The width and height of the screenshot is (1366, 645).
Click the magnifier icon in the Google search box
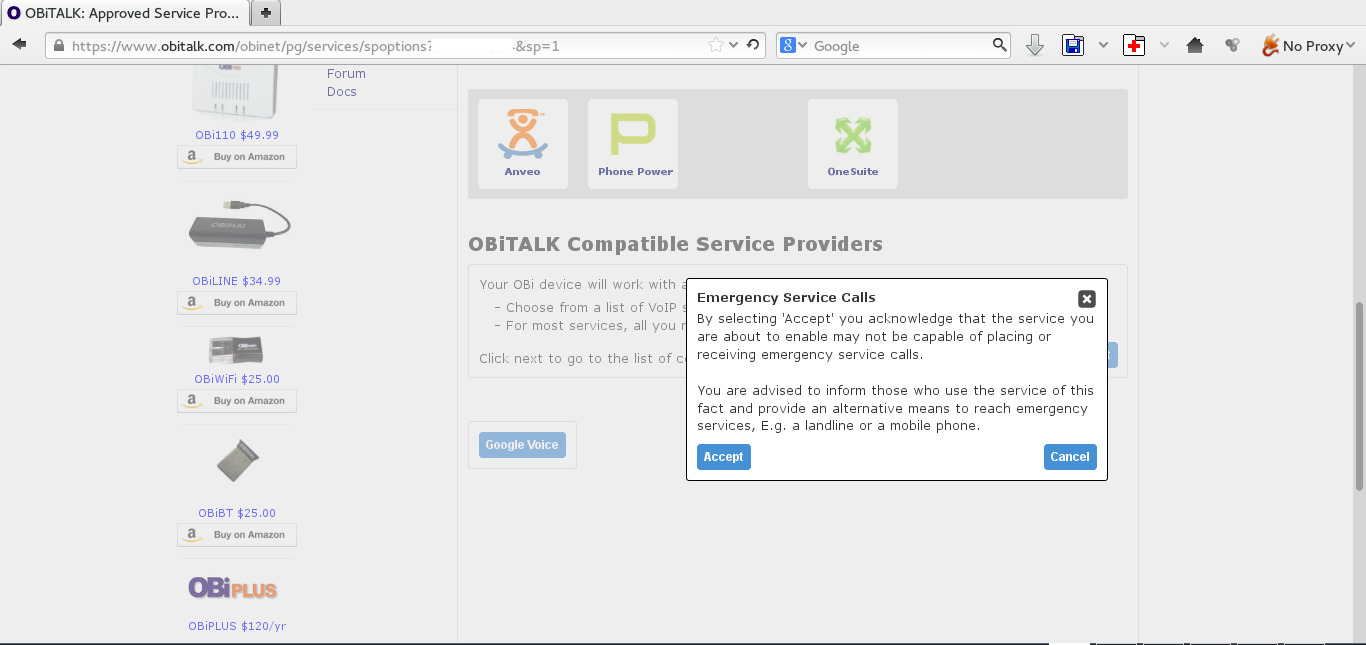999,45
